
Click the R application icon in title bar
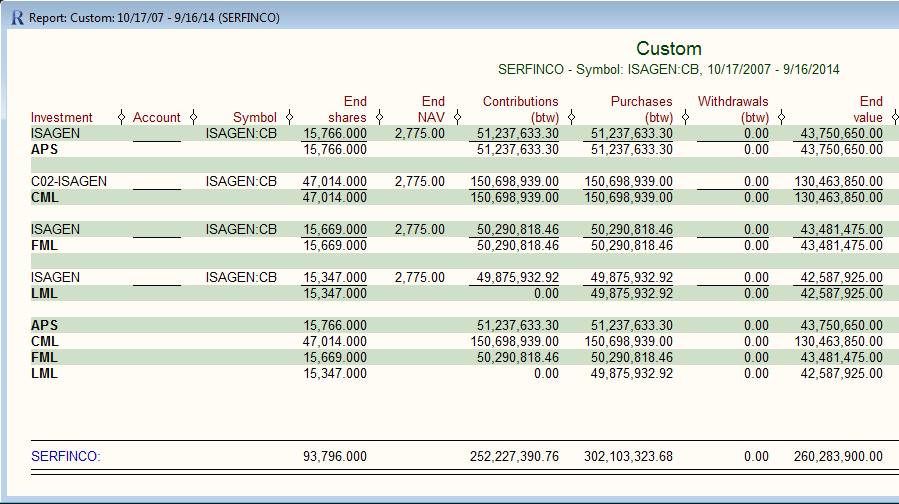point(17,18)
